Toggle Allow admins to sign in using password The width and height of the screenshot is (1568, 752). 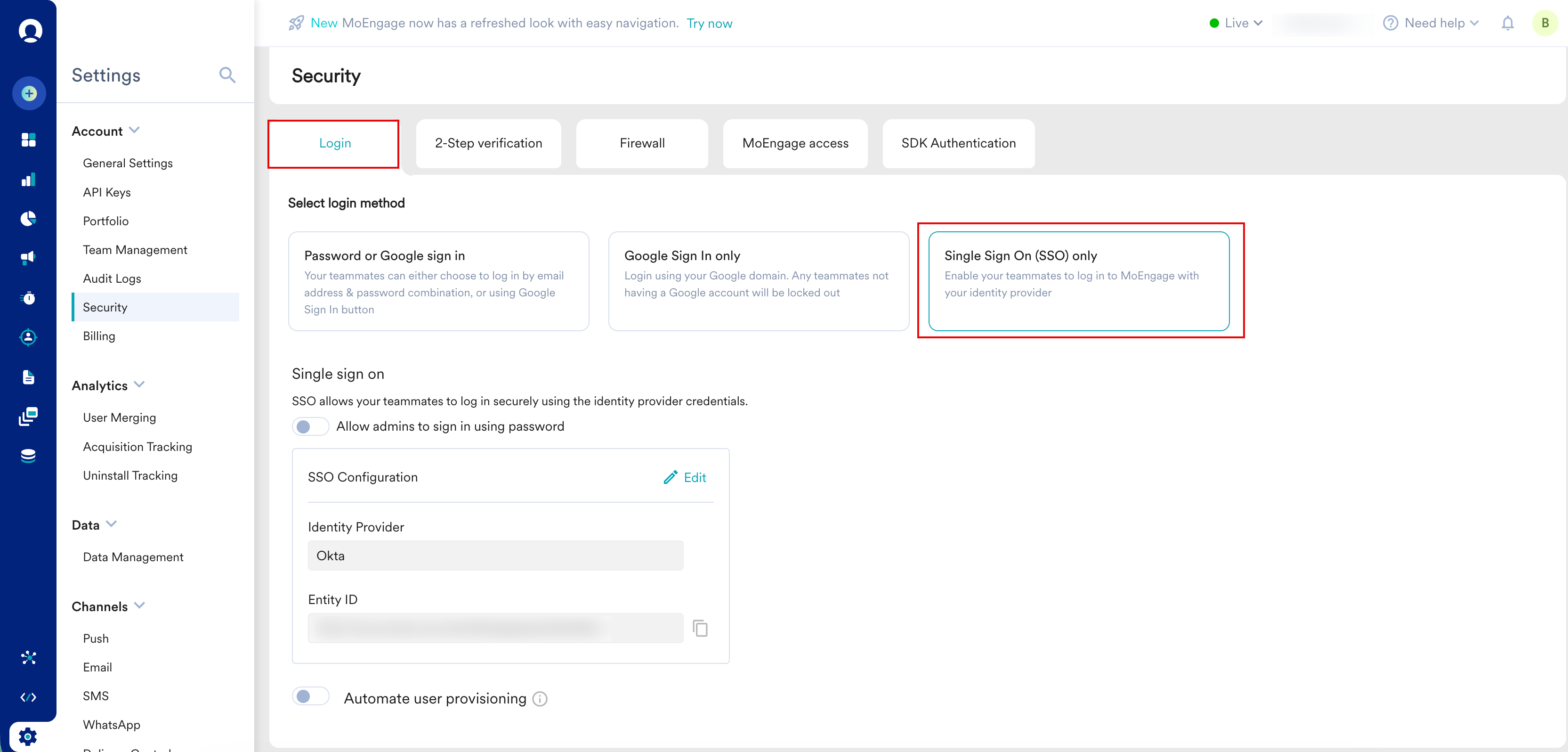click(310, 426)
